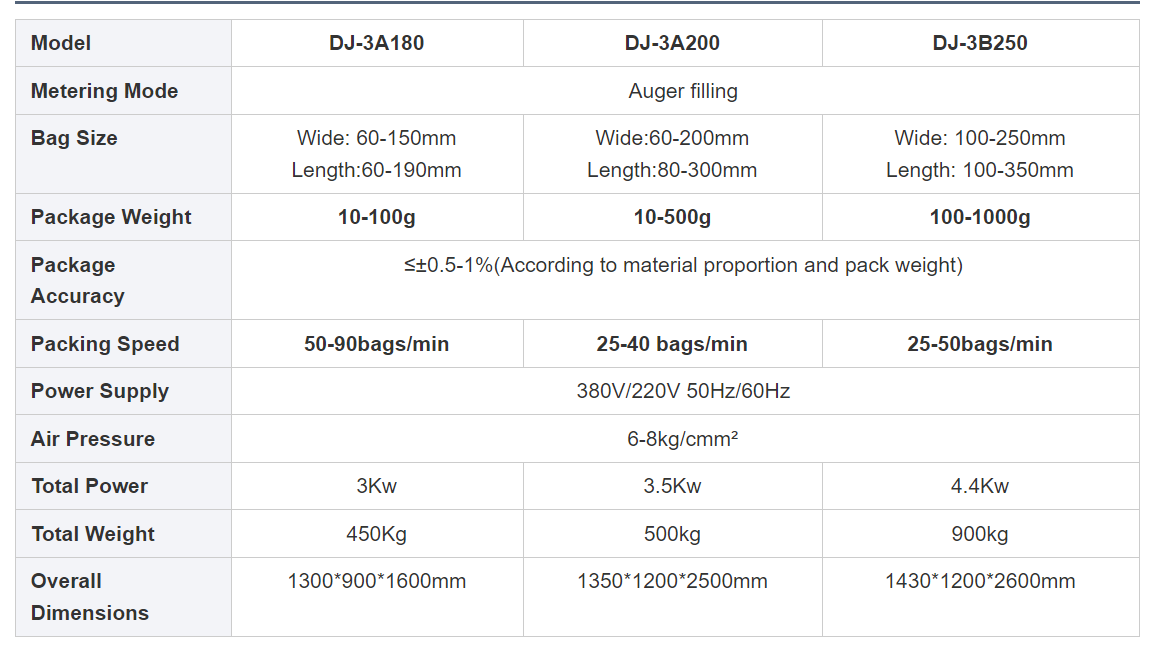This screenshot has height=653, width=1175.
Task: Click the 3.5Kw total power cell
Action: pyautogui.click(x=672, y=486)
